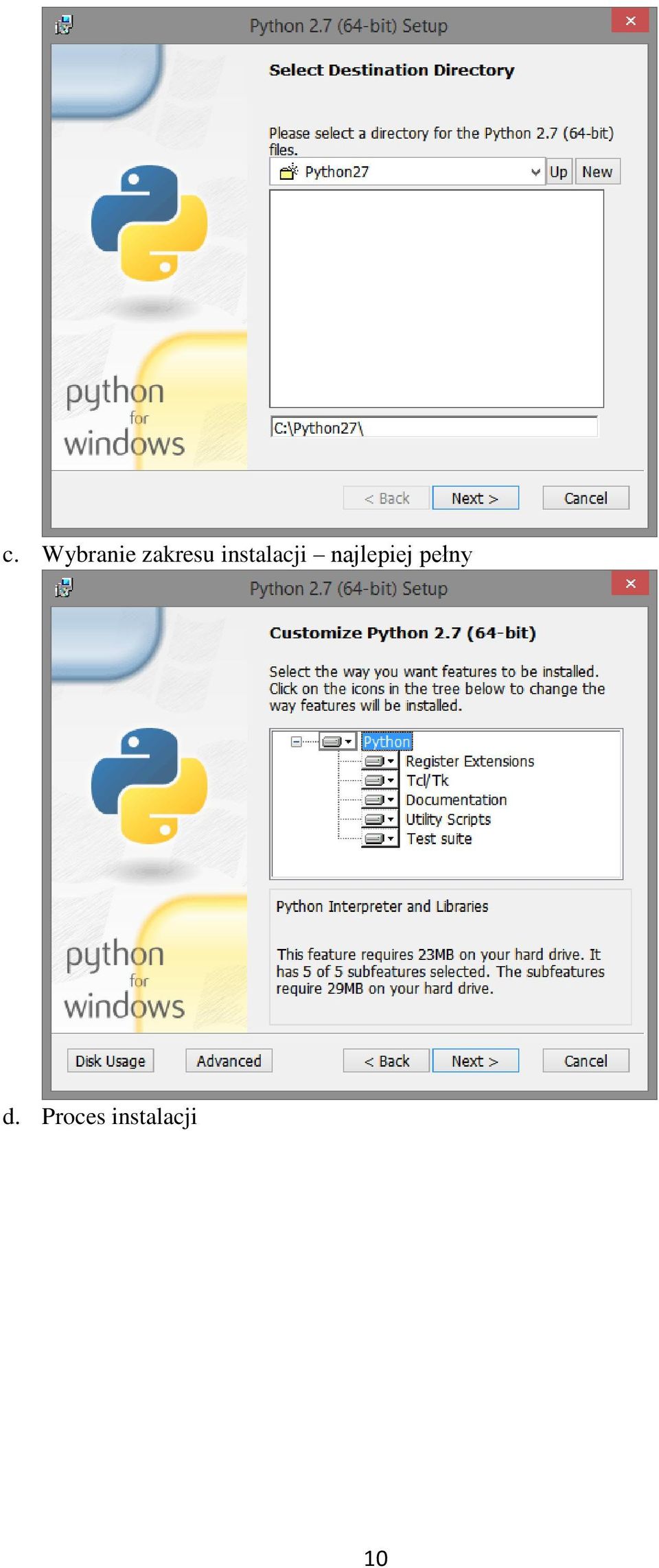The height and width of the screenshot is (1568, 659).
Task: Click Next in Select Destination Directory dialog
Action: 475,498
